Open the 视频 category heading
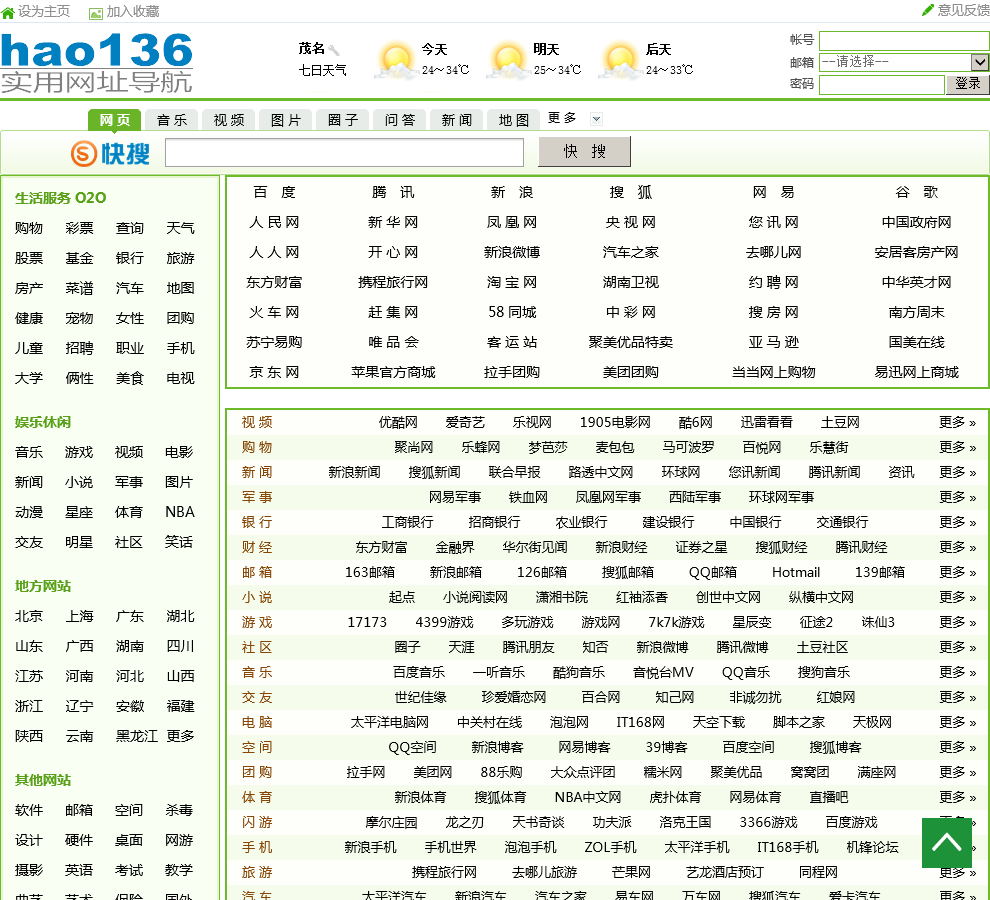Screen dimensions: 990x900 point(257,422)
